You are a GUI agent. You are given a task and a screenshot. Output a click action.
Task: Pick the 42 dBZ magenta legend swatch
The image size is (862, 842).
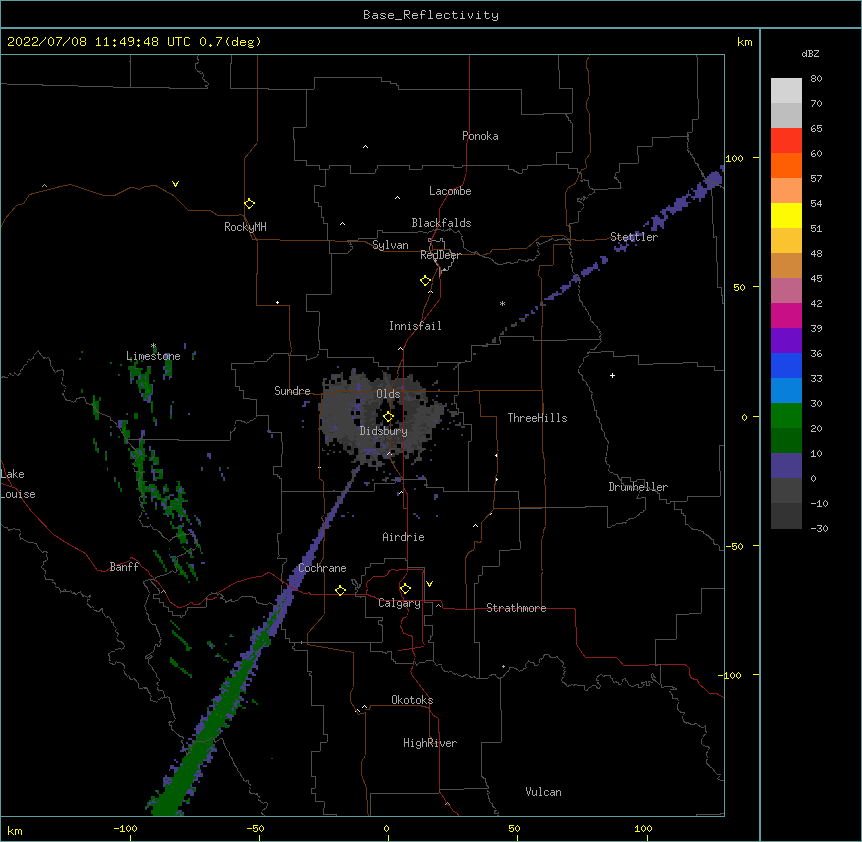pos(786,315)
